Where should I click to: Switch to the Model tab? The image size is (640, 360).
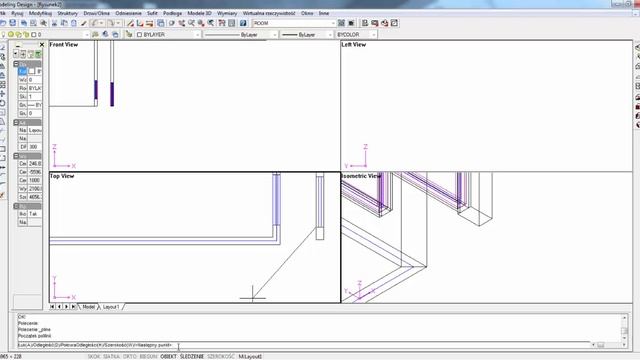click(88, 307)
